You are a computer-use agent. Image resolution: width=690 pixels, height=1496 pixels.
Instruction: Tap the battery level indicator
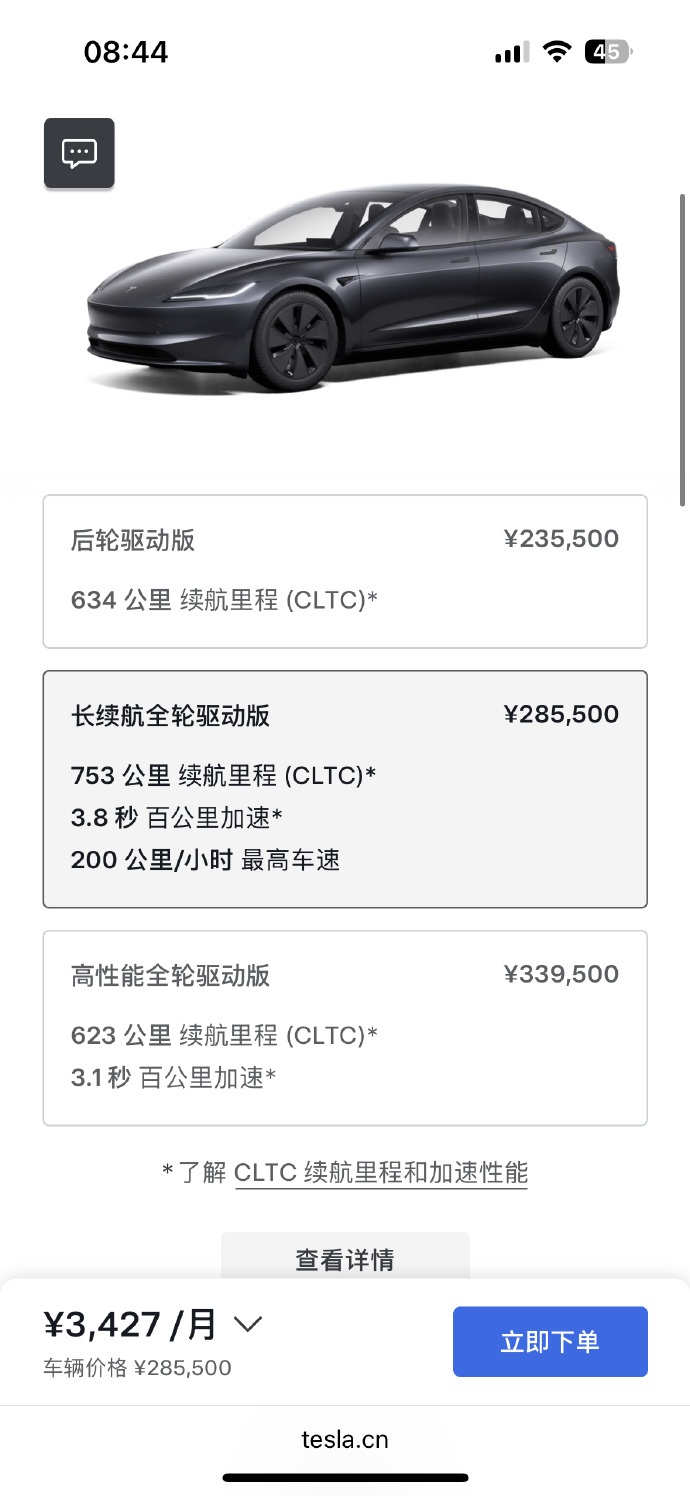click(607, 52)
